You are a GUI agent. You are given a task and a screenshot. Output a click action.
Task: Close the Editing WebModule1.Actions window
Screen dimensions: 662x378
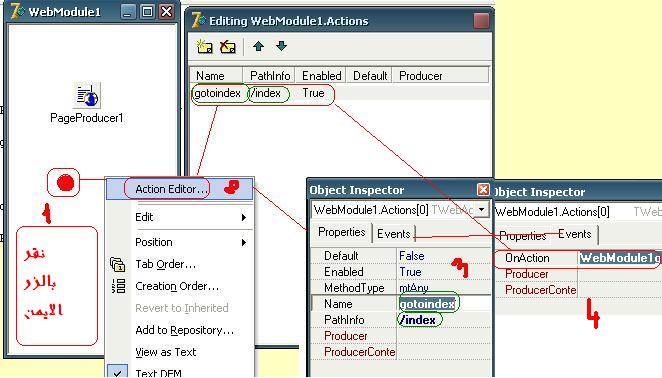(x=481, y=20)
